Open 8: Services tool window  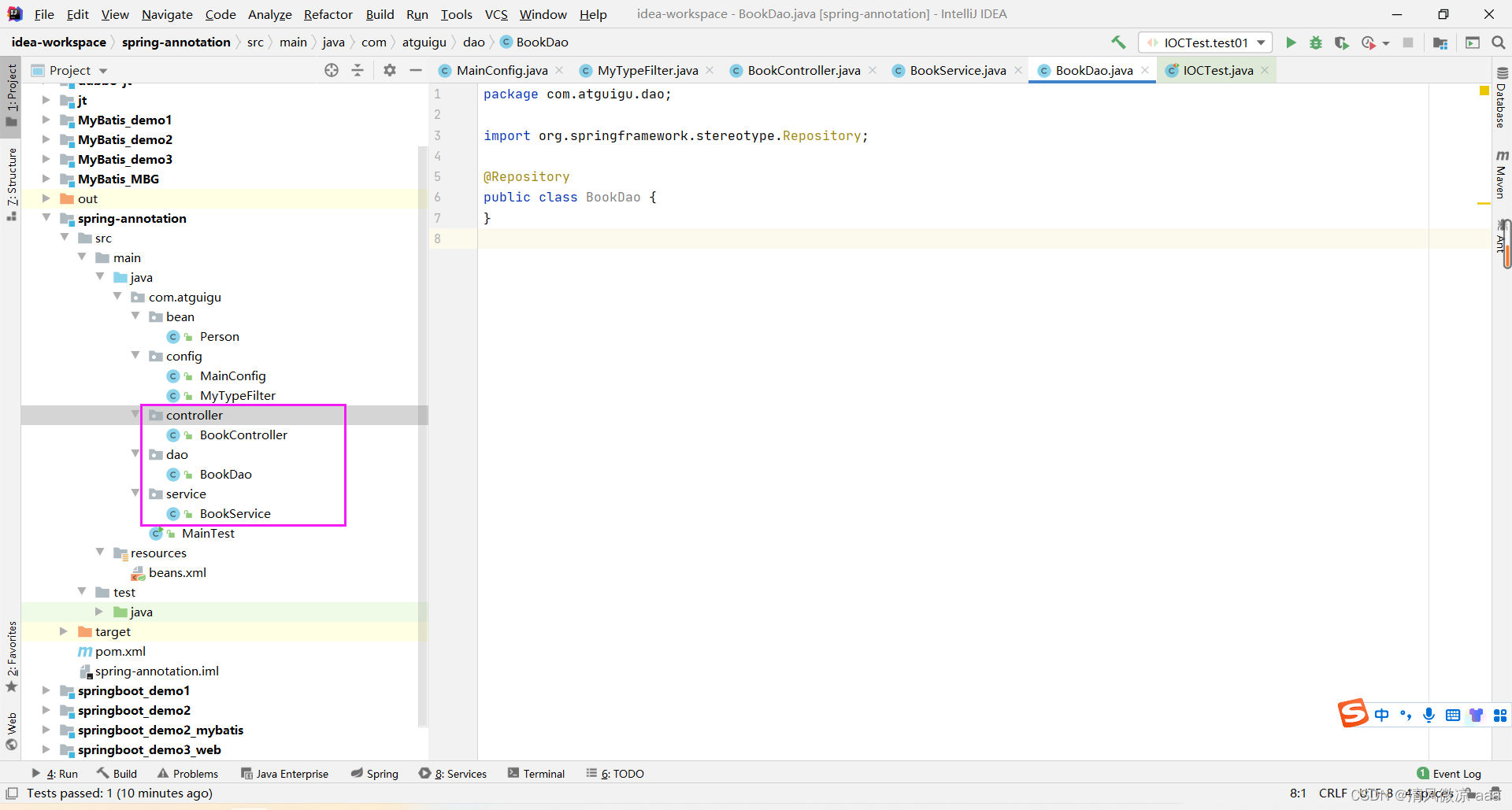click(x=453, y=774)
